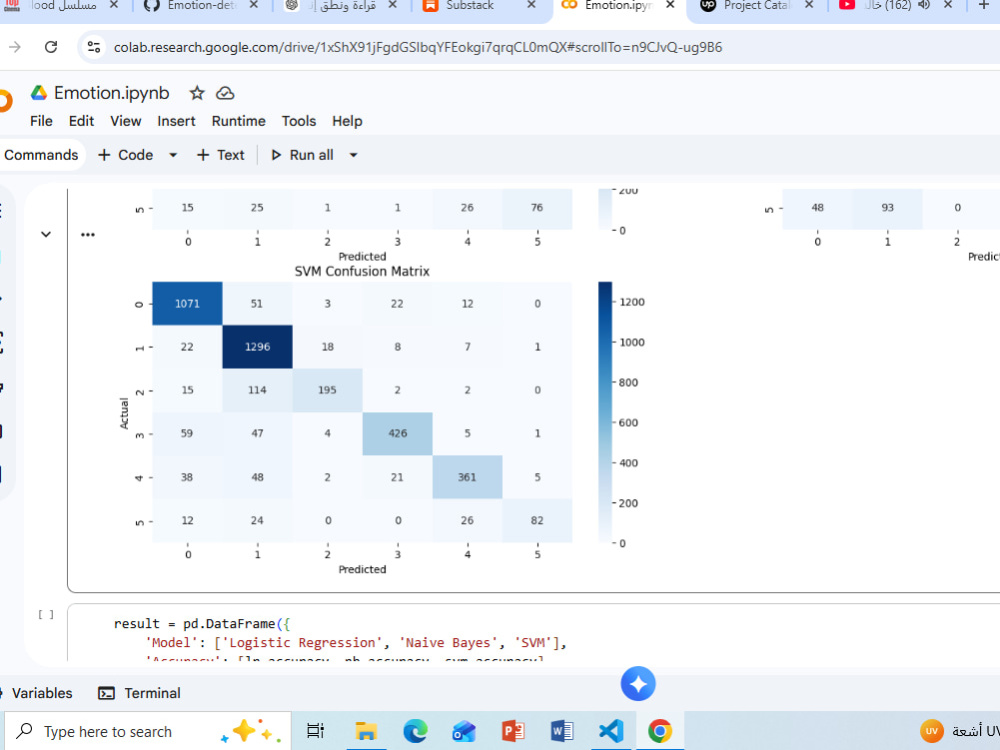1000x750 pixels.
Task: Click the SVM heatmap color scale bar
Action: point(605,413)
